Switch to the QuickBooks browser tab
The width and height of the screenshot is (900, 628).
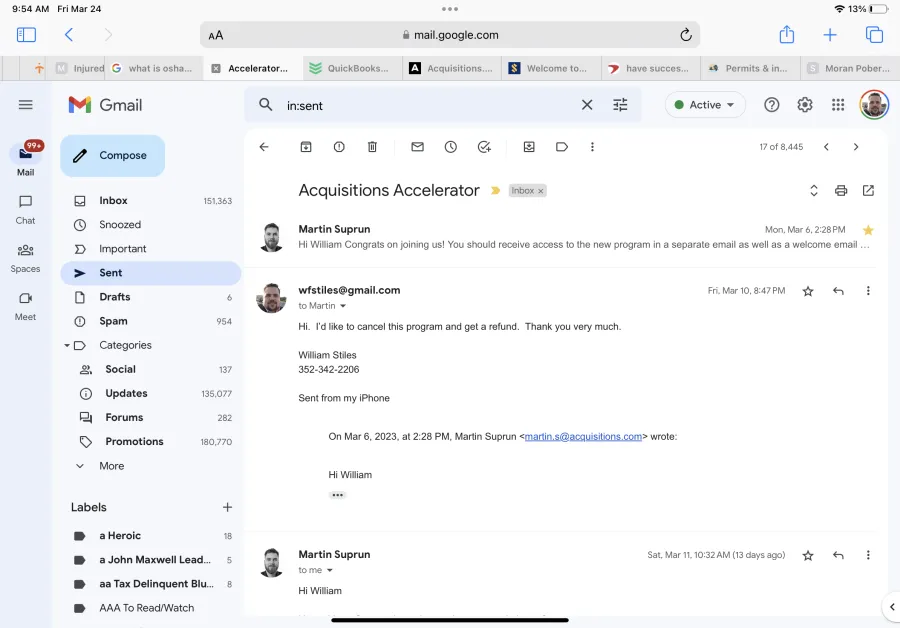[x=352, y=68]
